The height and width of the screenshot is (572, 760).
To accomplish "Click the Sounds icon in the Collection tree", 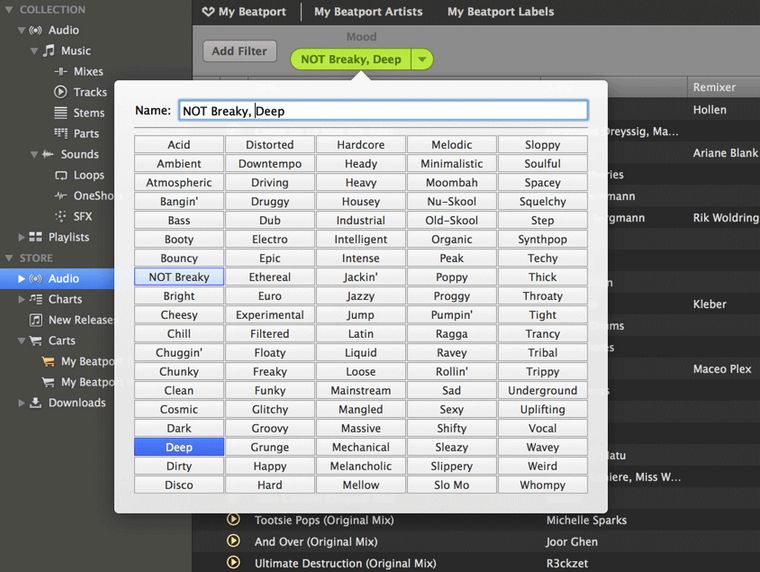I will point(48,154).
